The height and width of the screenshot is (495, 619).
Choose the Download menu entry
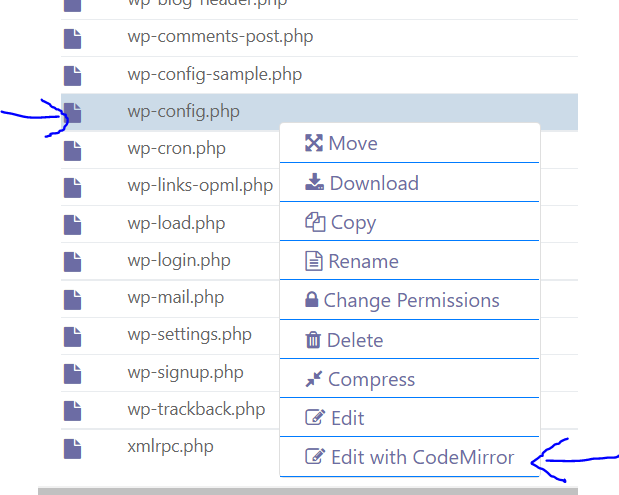click(x=409, y=183)
